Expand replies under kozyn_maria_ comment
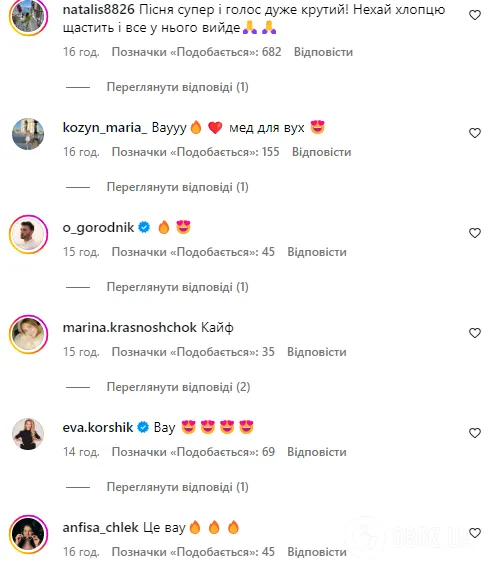This screenshot has width=490, height=573. [177, 187]
